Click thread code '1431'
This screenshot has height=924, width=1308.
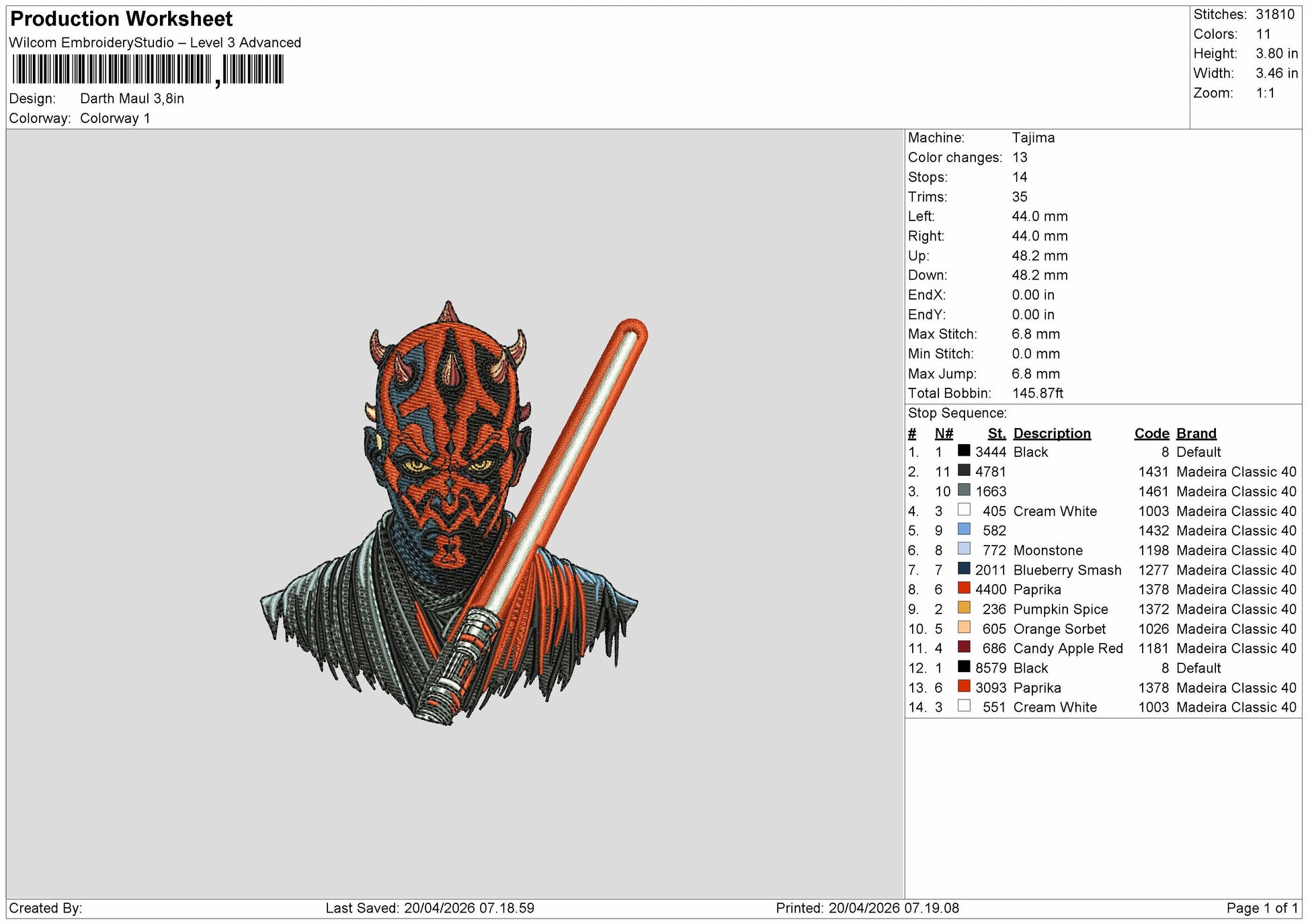(x=1153, y=472)
